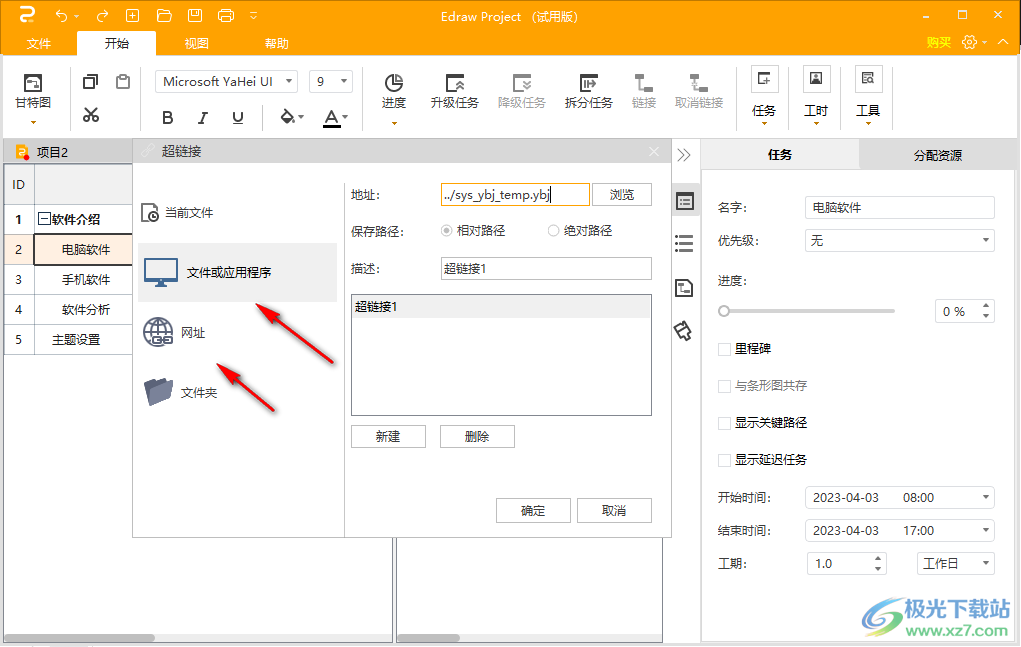1021x647 pixels.
Task: Click Downgrade Task (降级任务) icon
Action: (522, 90)
